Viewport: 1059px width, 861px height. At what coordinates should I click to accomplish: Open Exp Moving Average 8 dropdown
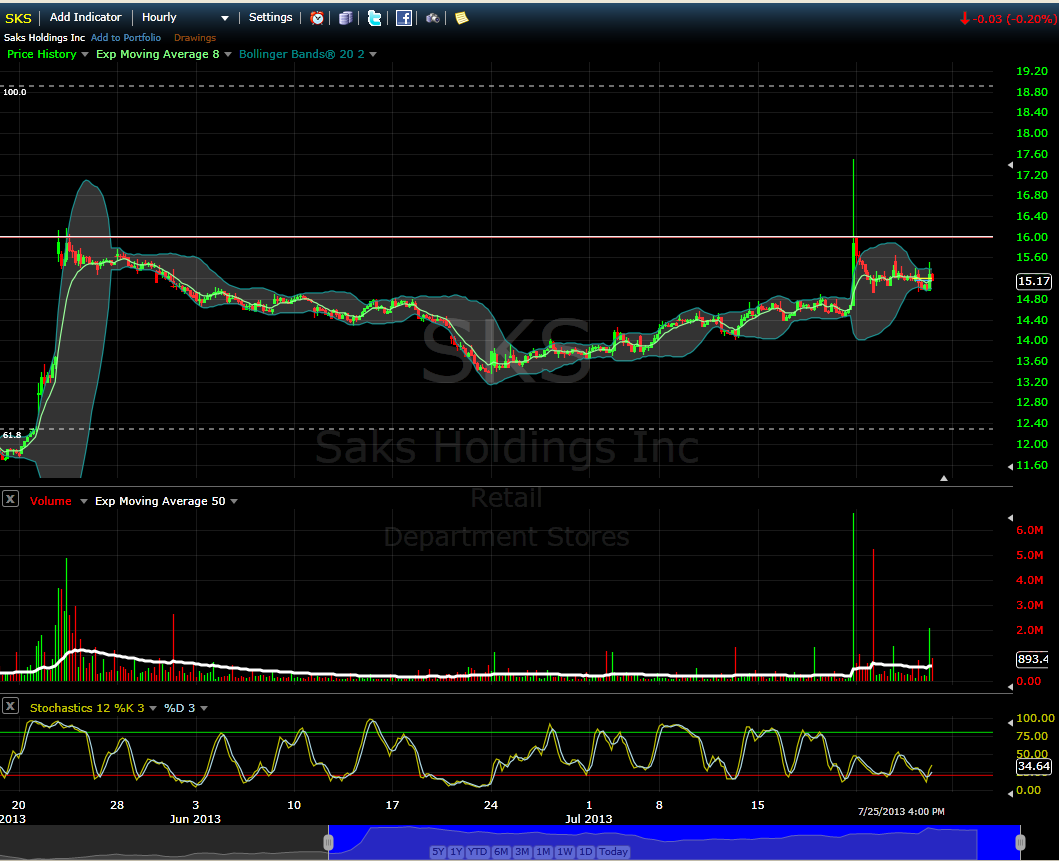click(x=228, y=55)
